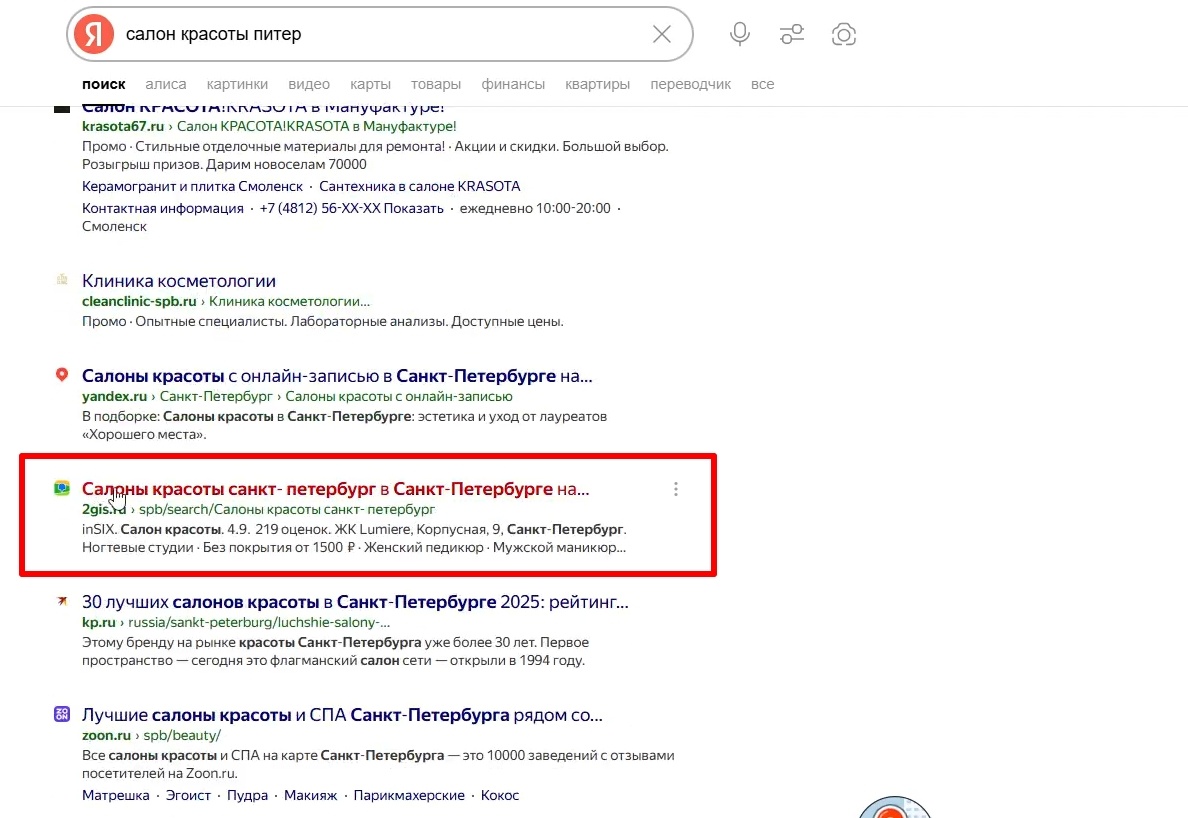Screen dimensions: 1188x818
Task: Clear the search query with the X icon
Action: 661,34
